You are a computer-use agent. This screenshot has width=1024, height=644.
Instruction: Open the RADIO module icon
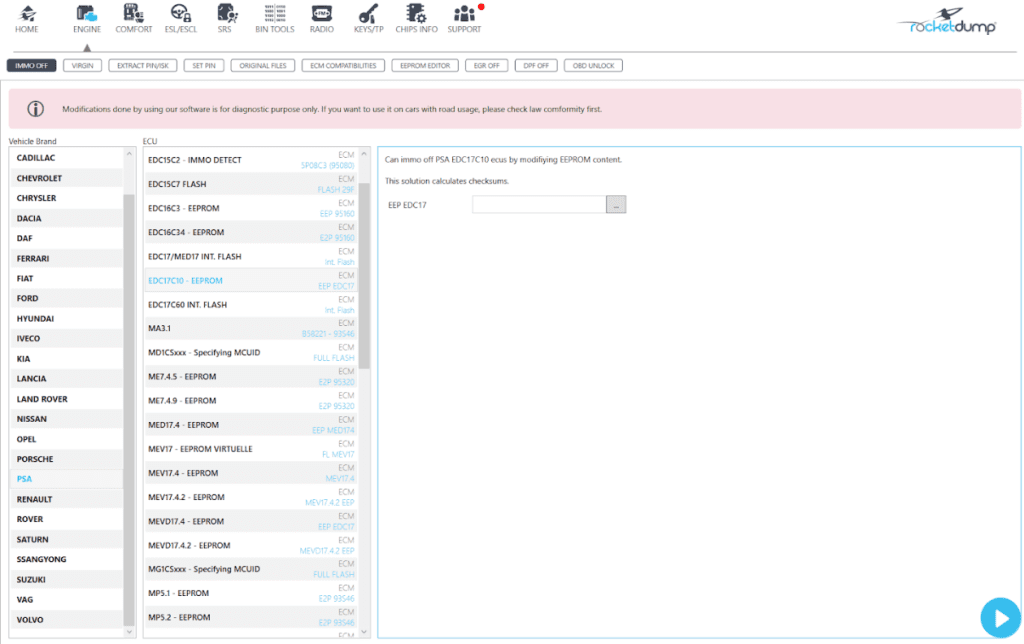tap(321, 19)
